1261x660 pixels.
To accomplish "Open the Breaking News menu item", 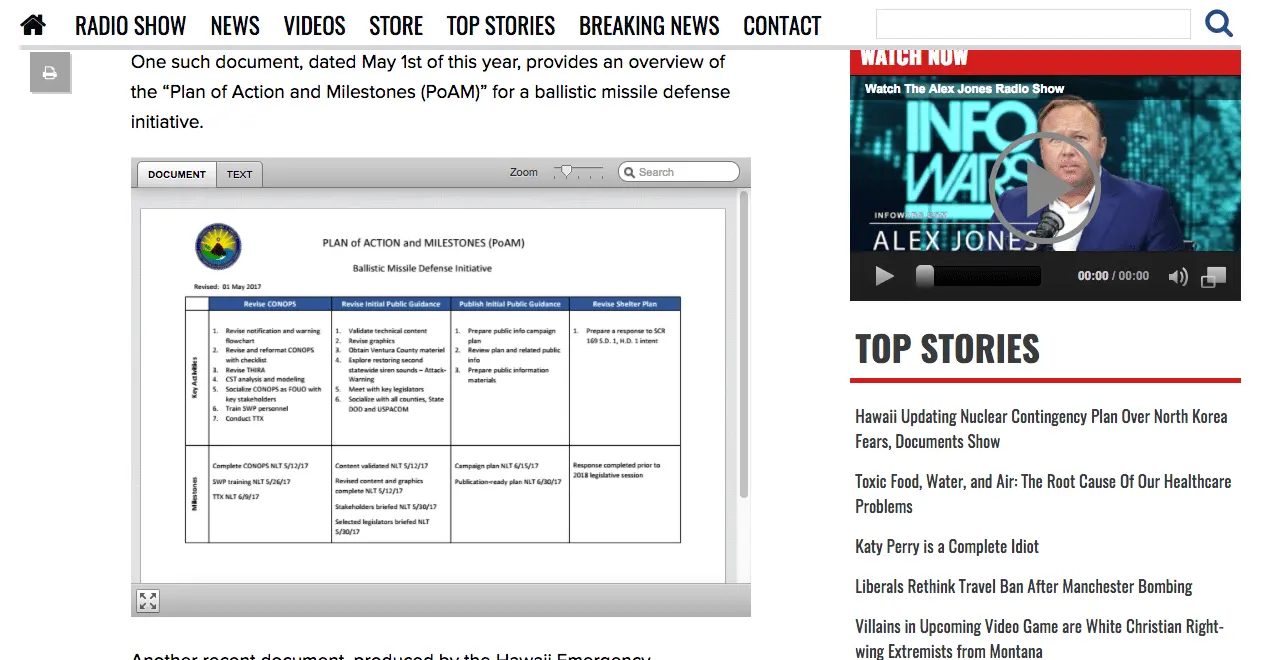I will (x=649, y=26).
